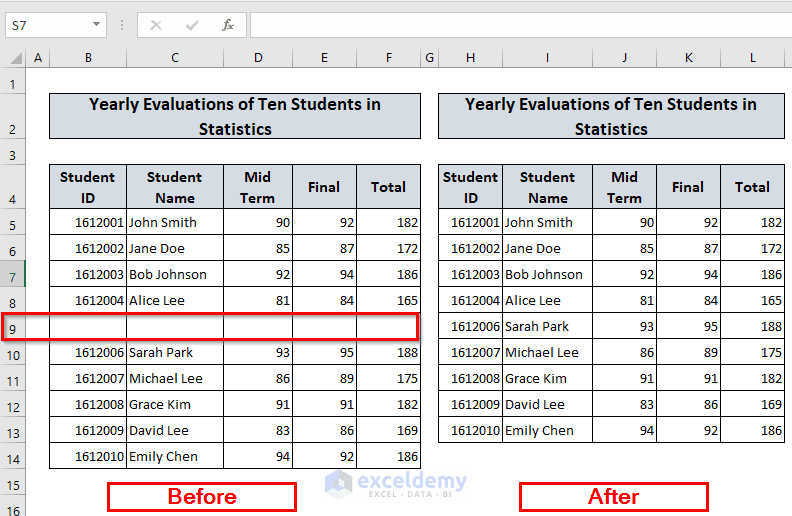Screen dimensions: 792x516
Task: Click 'Student ID' header in column B
Action: (x=88, y=187)
